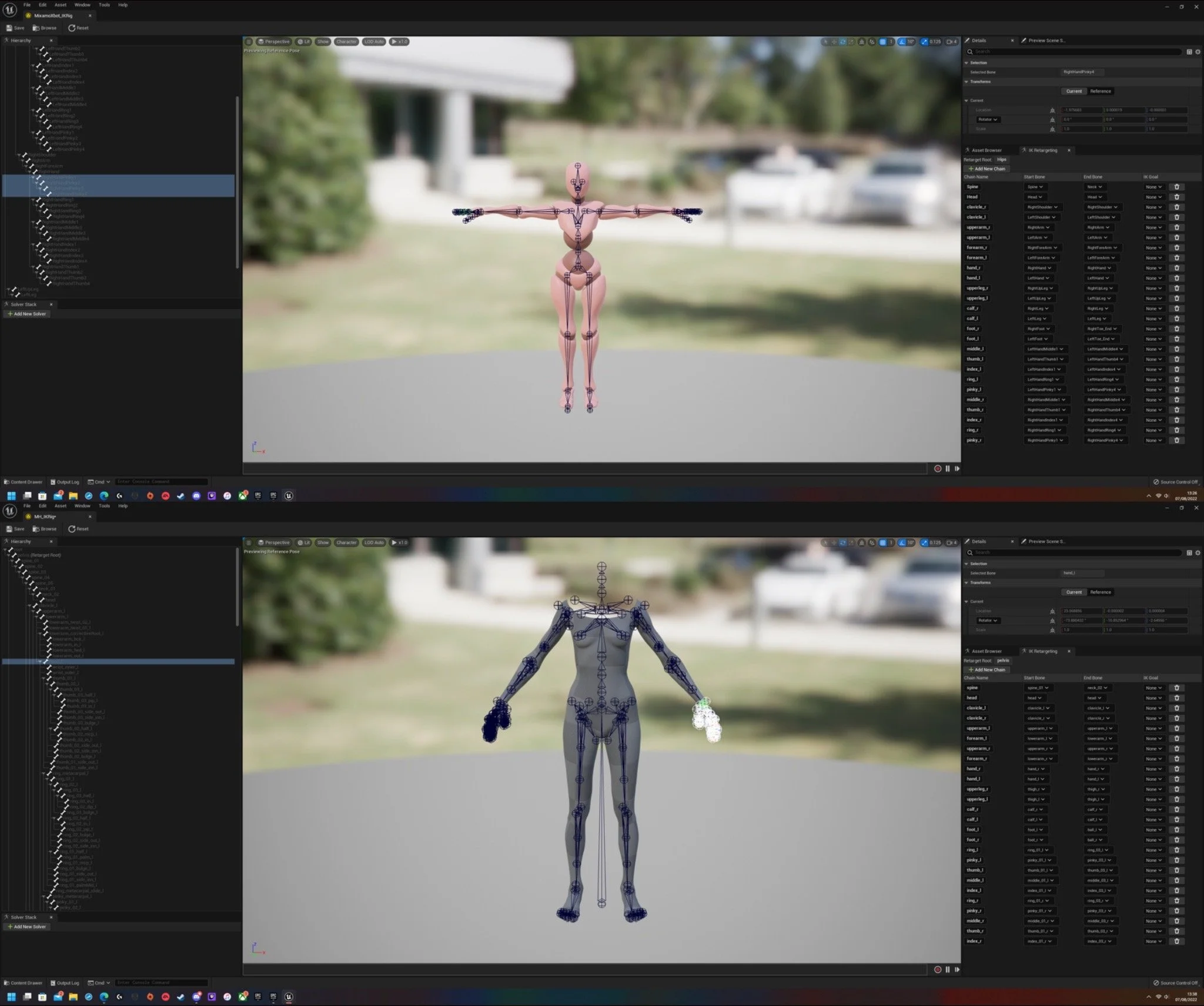The height and width of the screenshot is (1006, 1204).
Task: Switch coordinate system in MixamoXbot_IKRig viewport
Action: (x=862, y=42)
